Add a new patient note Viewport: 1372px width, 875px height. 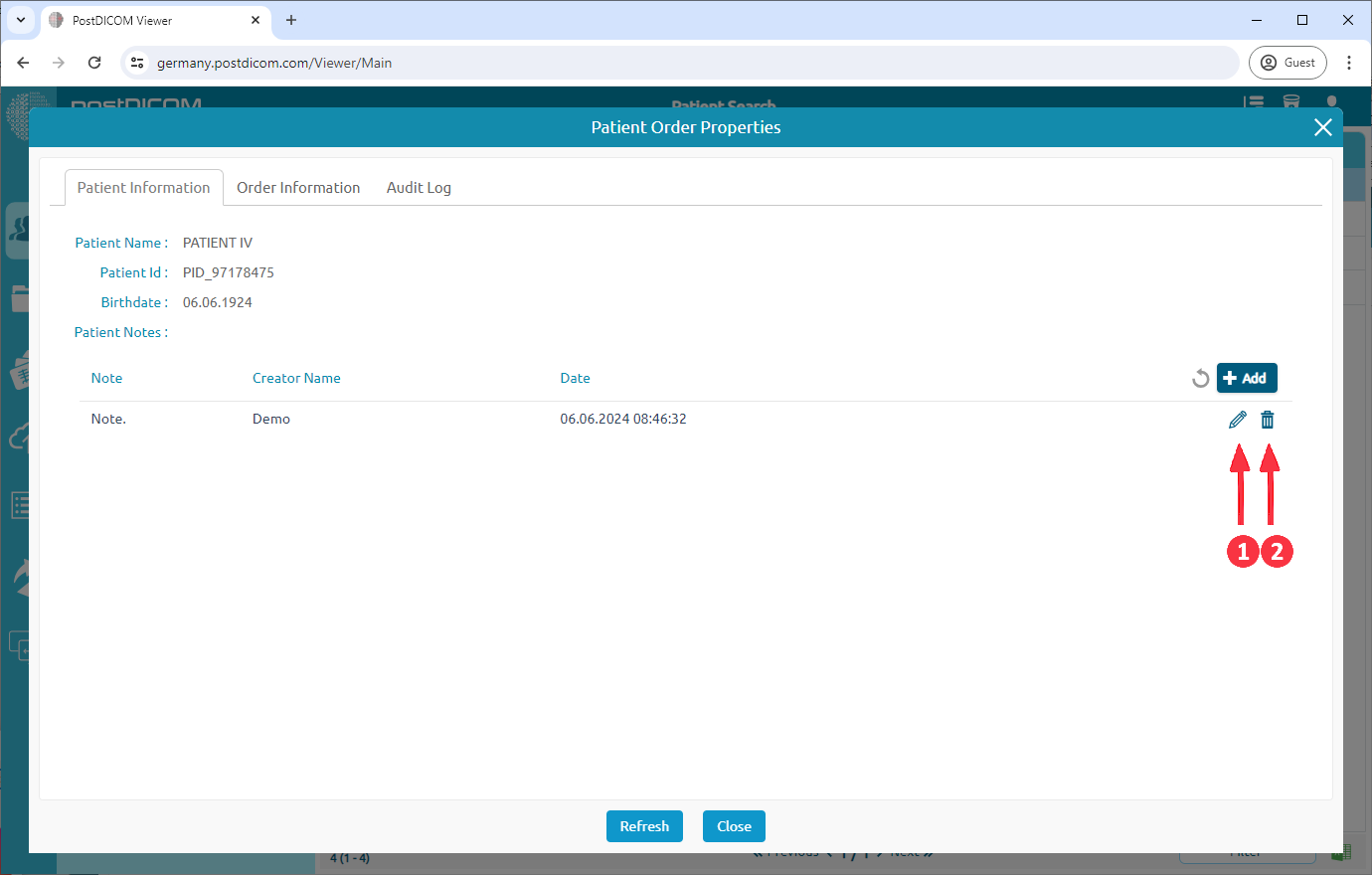1246,378
